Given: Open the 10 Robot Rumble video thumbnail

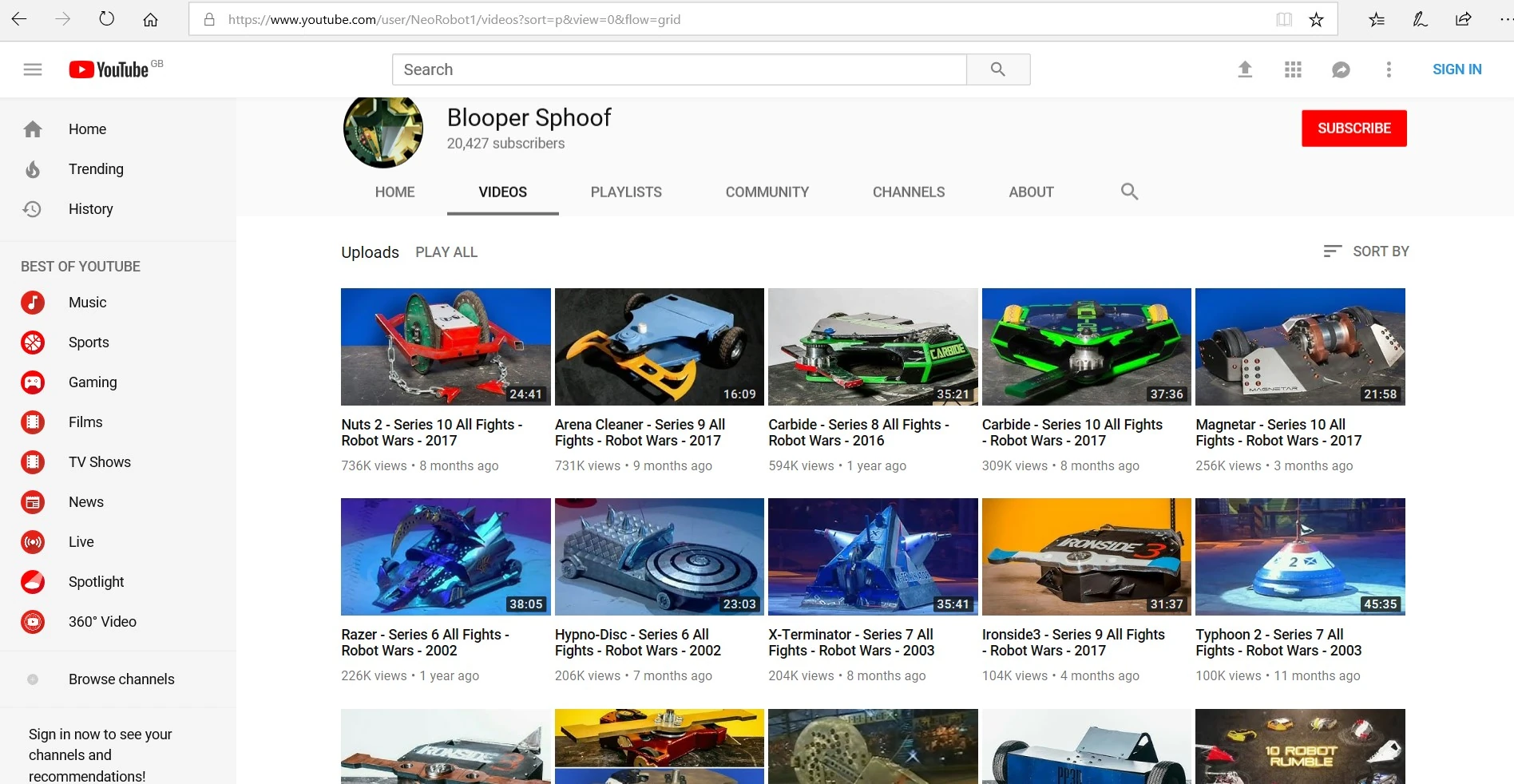Looking at the screenshot, I should click(x=1300, y=746).
